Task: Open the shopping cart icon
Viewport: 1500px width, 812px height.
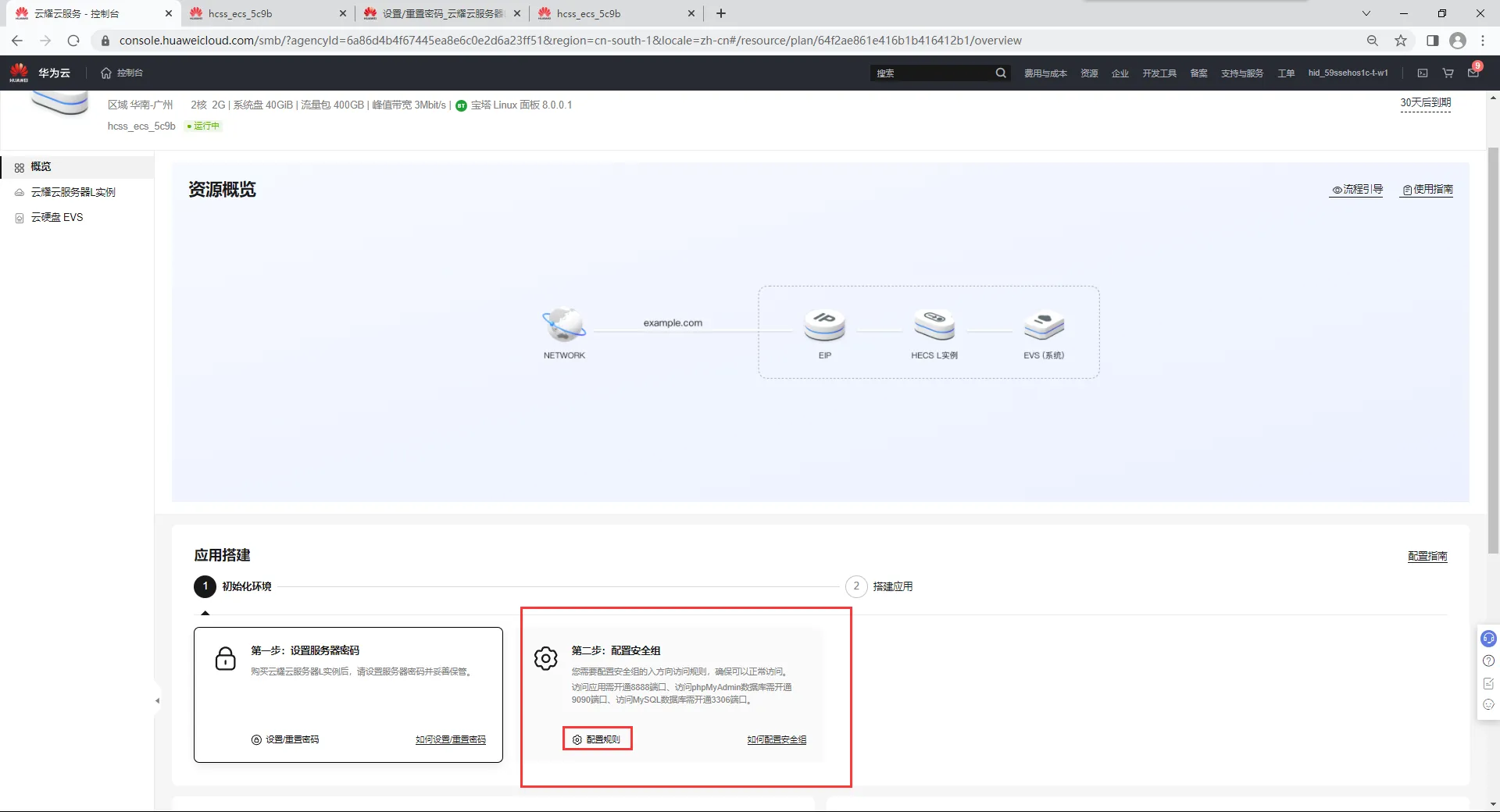Action: point(1448,73)
